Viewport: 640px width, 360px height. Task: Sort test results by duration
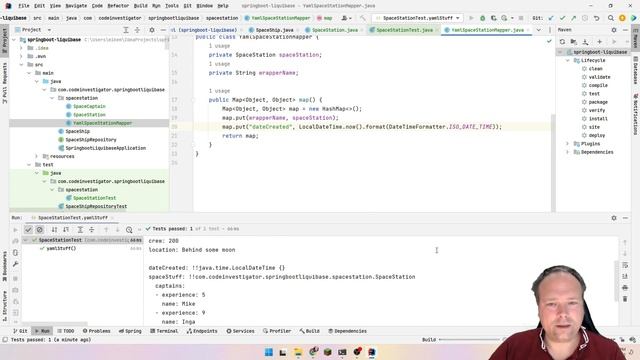coord(66,229)
